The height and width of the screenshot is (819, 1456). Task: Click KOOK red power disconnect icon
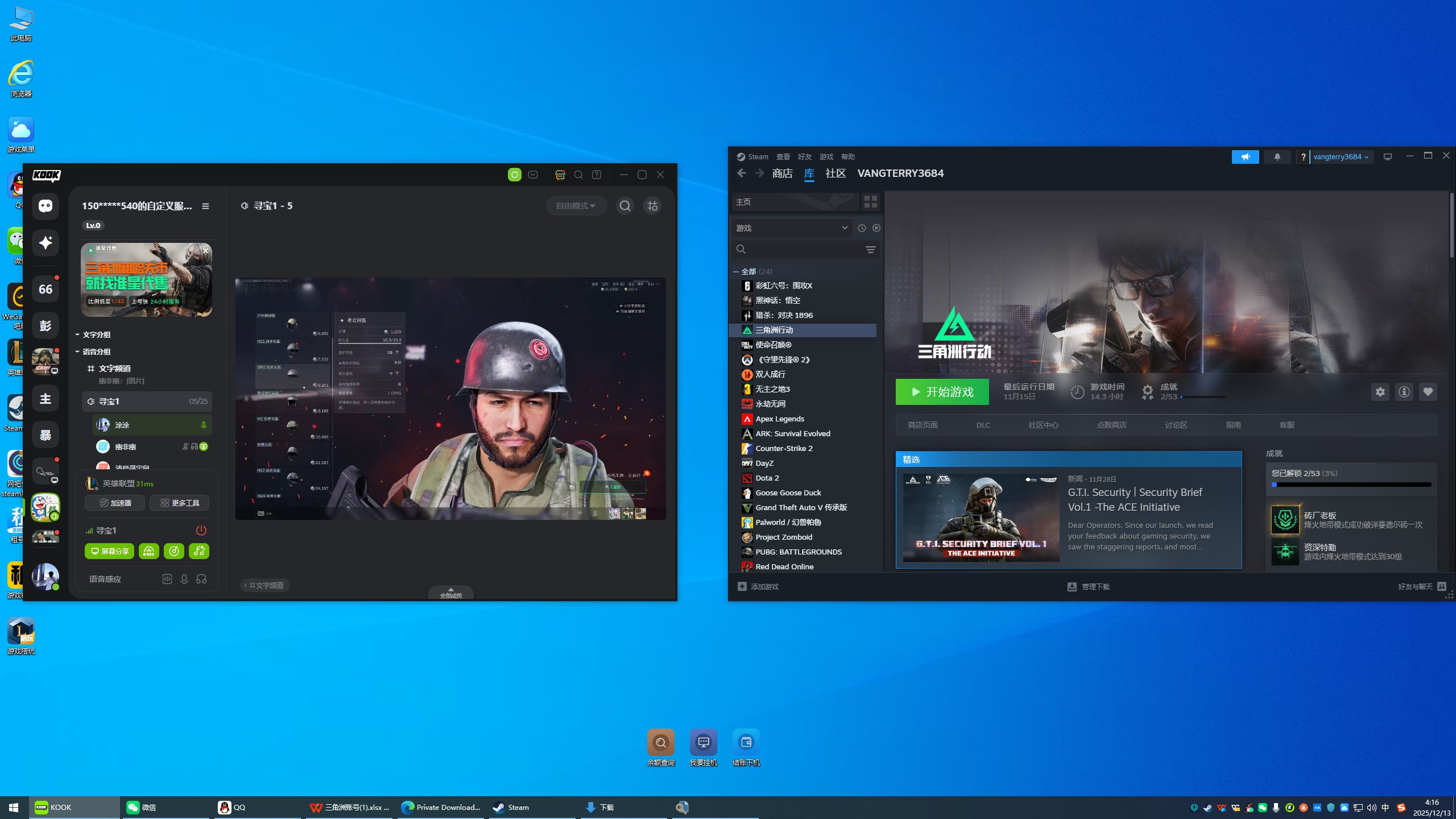(x=201, y=530)
